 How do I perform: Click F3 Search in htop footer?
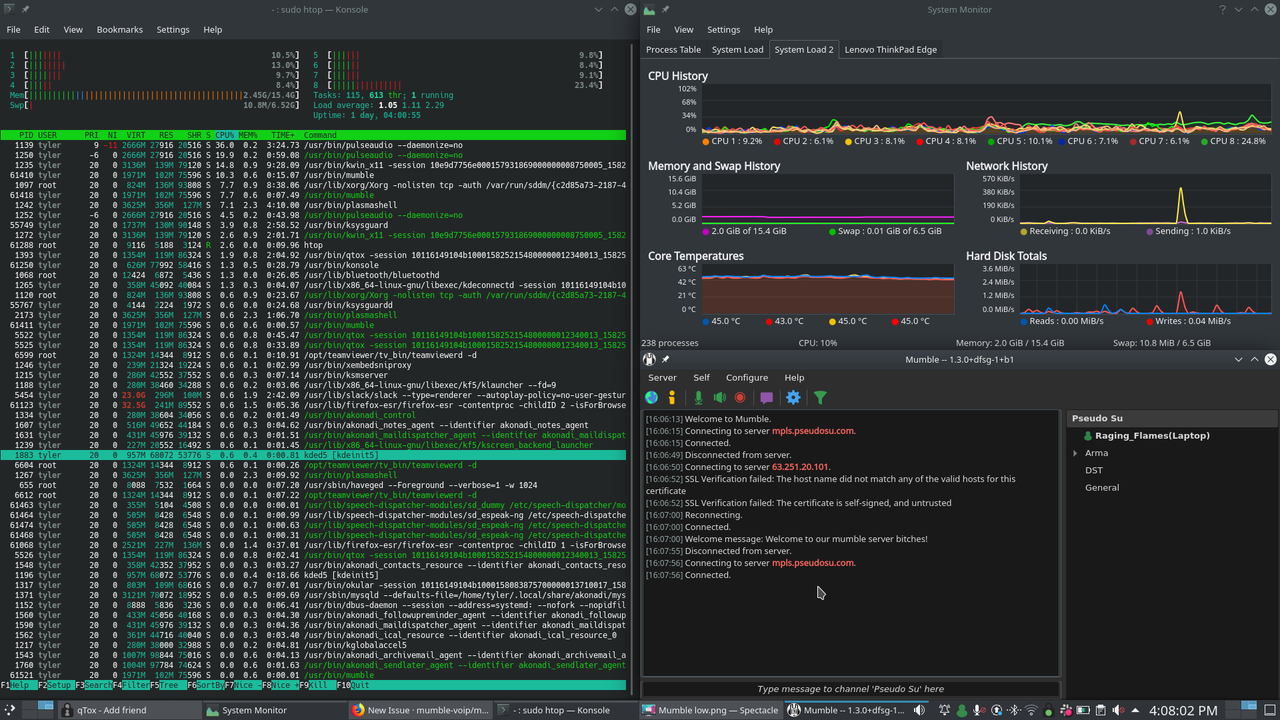92,685
